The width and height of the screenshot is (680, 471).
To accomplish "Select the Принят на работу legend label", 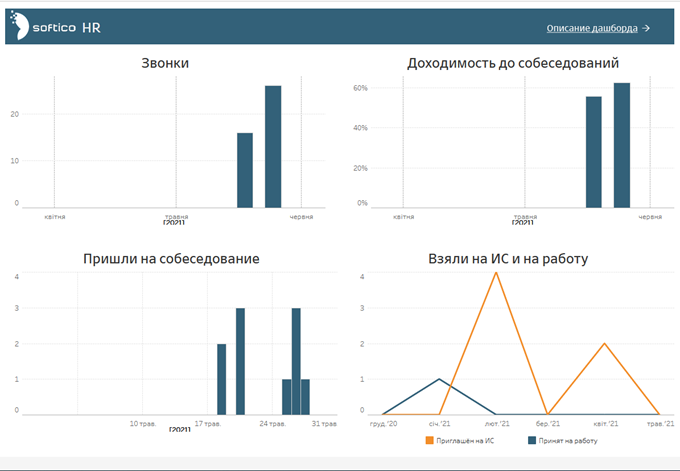I will (571, 439).
